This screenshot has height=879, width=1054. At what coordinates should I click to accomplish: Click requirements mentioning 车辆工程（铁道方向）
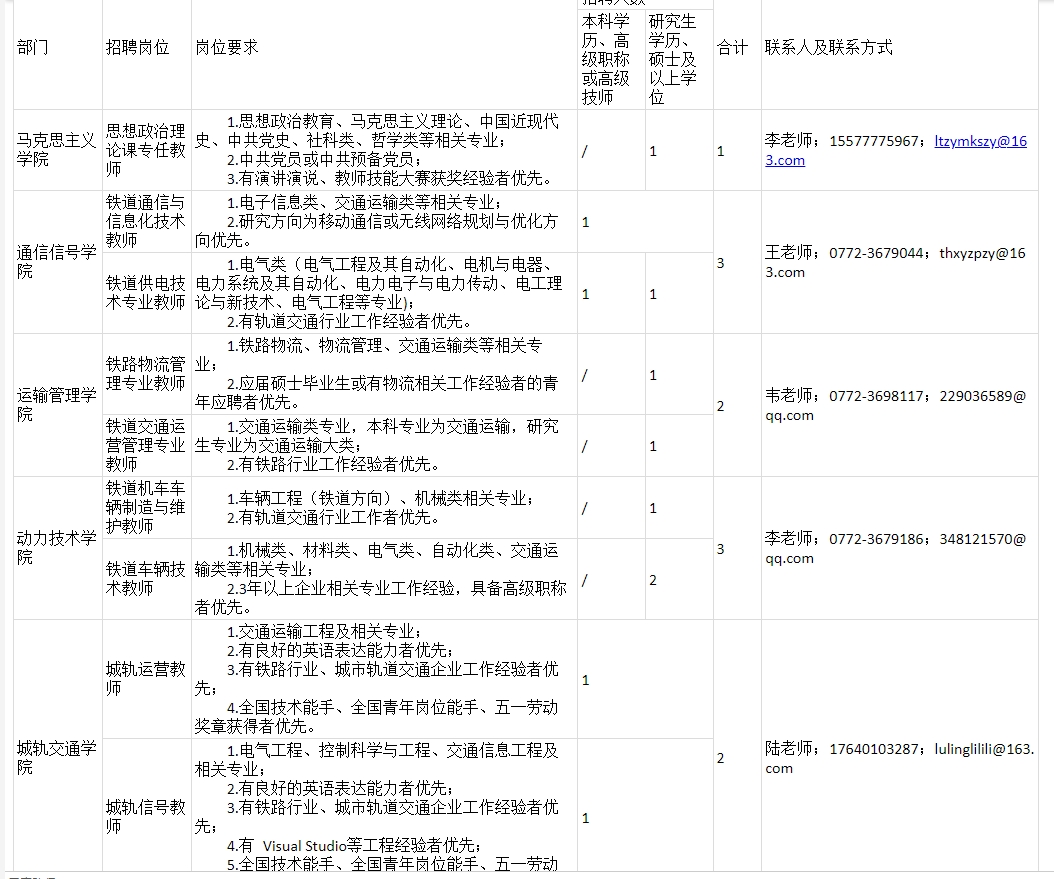pyautogui.click(x=384, y=508)
